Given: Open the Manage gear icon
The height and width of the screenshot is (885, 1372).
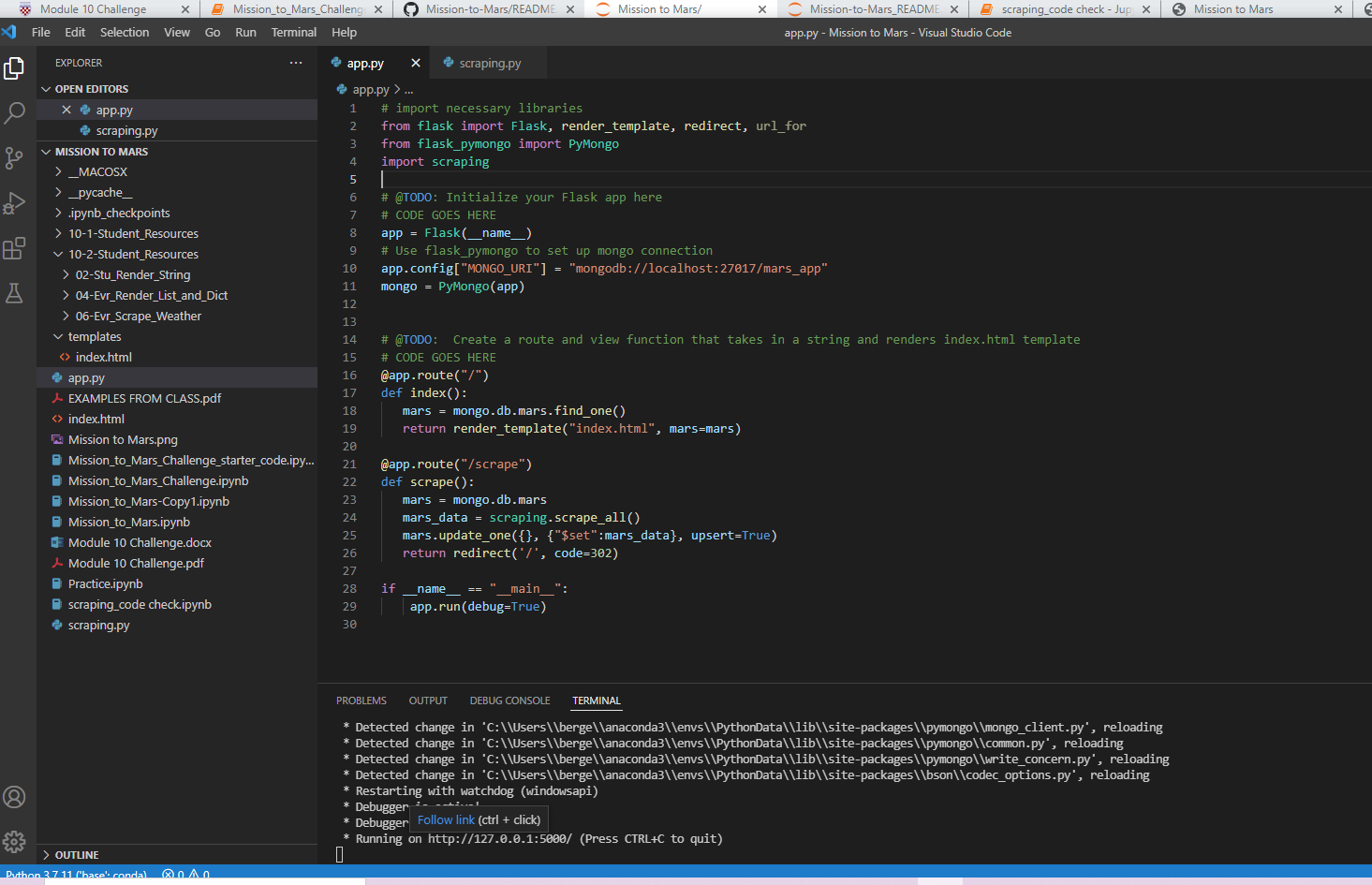Looking at the screenshot, I should (14, 842).
